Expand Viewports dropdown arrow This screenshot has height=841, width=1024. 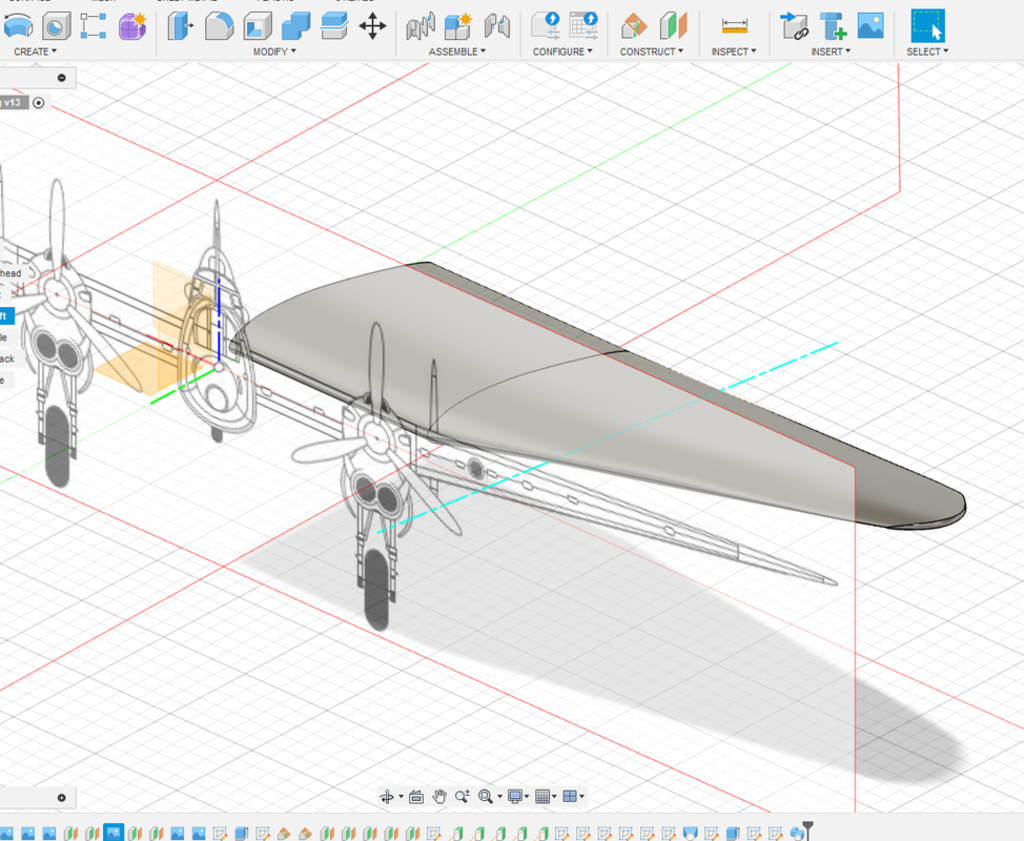pos(581,797)
